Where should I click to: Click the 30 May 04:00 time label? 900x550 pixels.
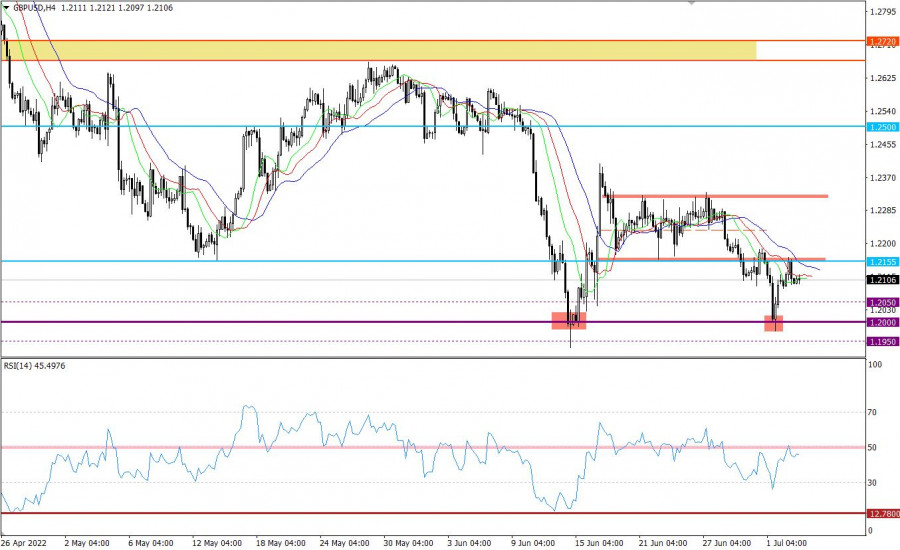pos(408,543)
